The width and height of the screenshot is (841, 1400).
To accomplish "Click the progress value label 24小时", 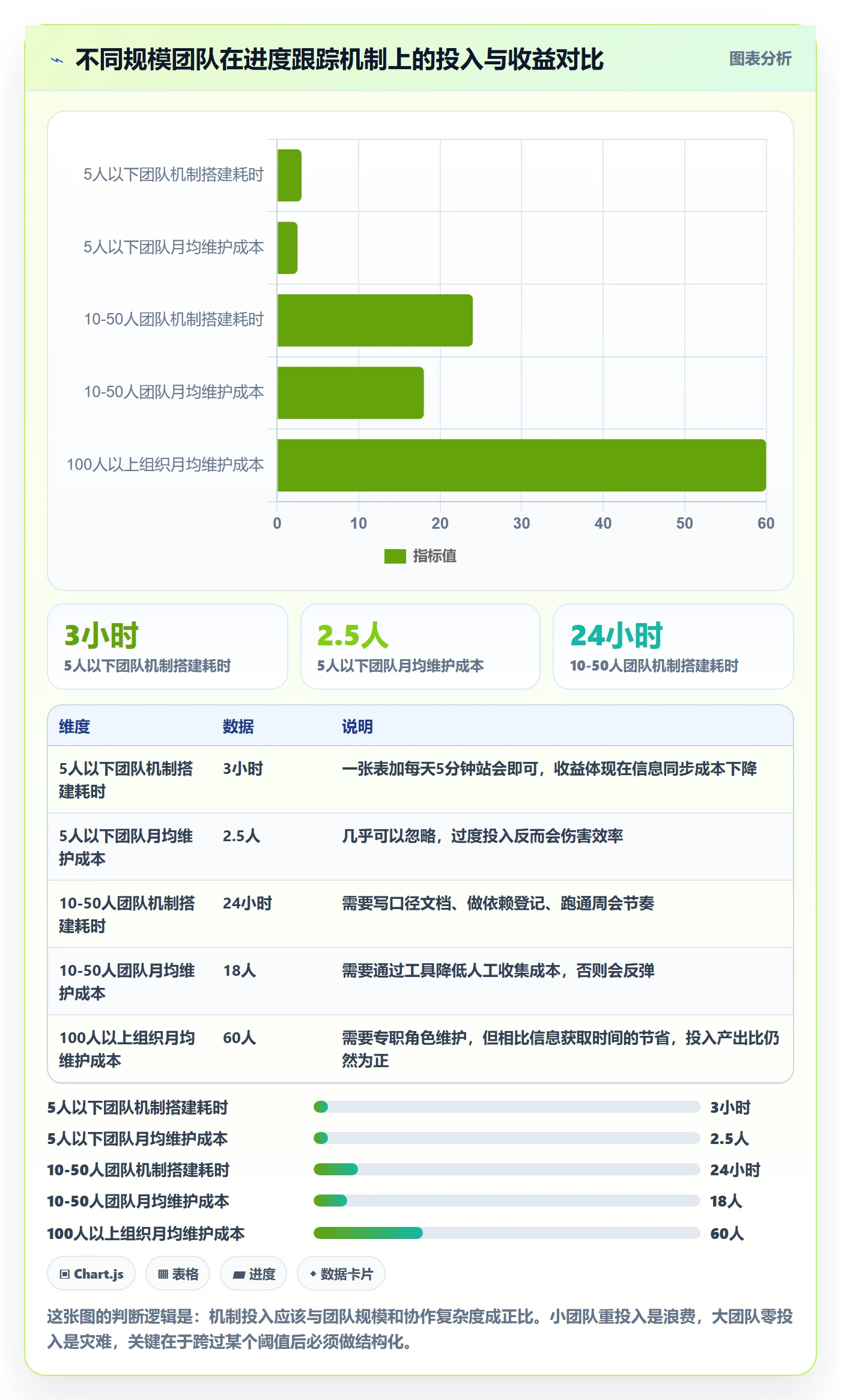I will pyautogui.click(x=735, y=1170).
